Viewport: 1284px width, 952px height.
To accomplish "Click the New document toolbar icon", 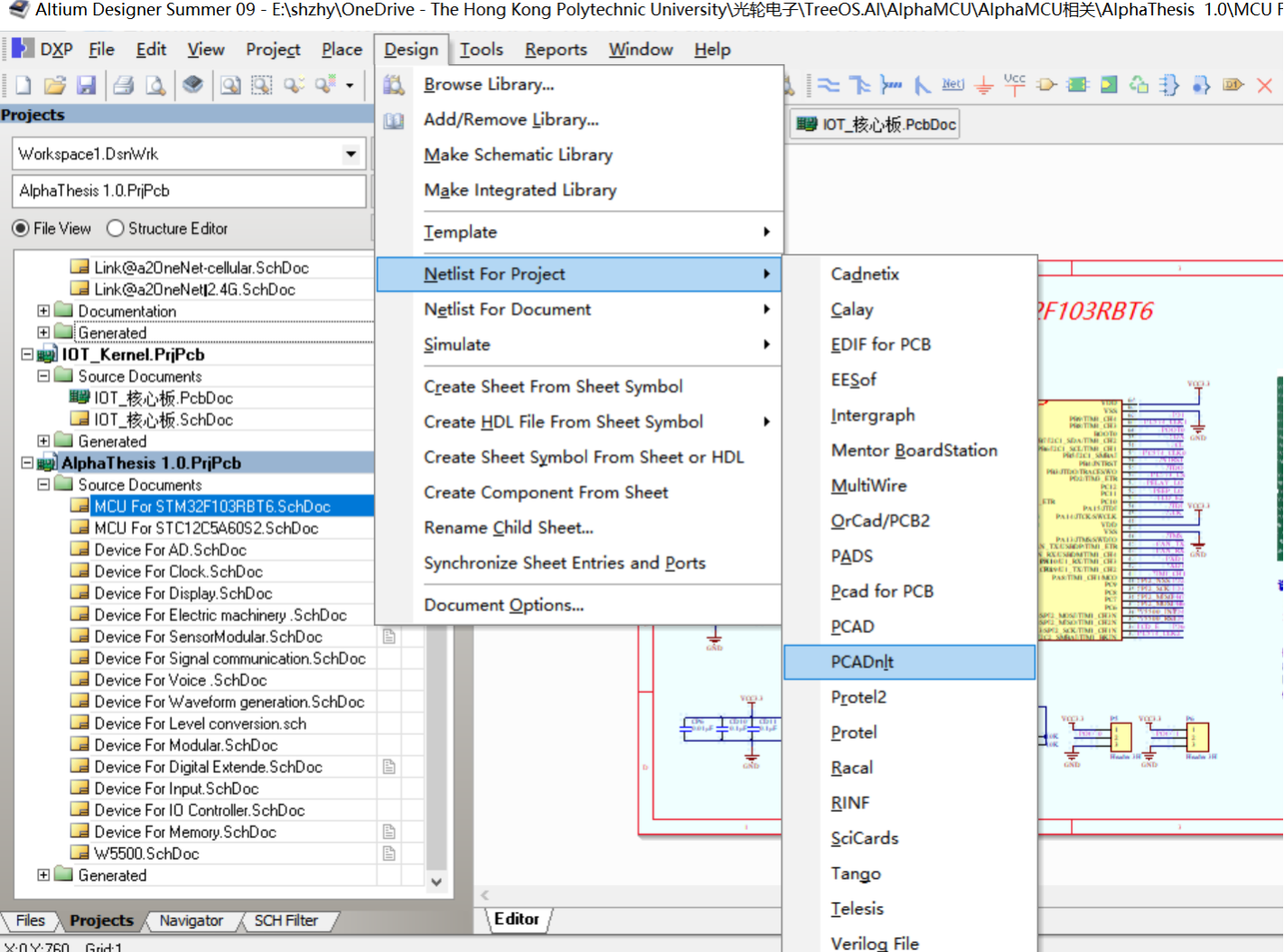I will pyautogui.click(x=23, y=85).
